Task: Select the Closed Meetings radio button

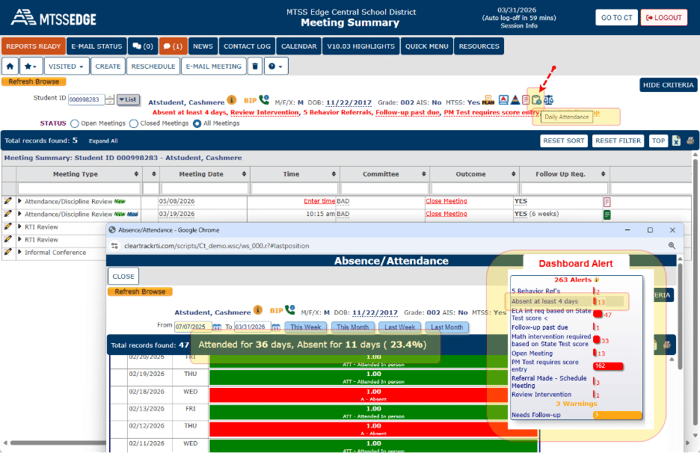Action: 136,123
